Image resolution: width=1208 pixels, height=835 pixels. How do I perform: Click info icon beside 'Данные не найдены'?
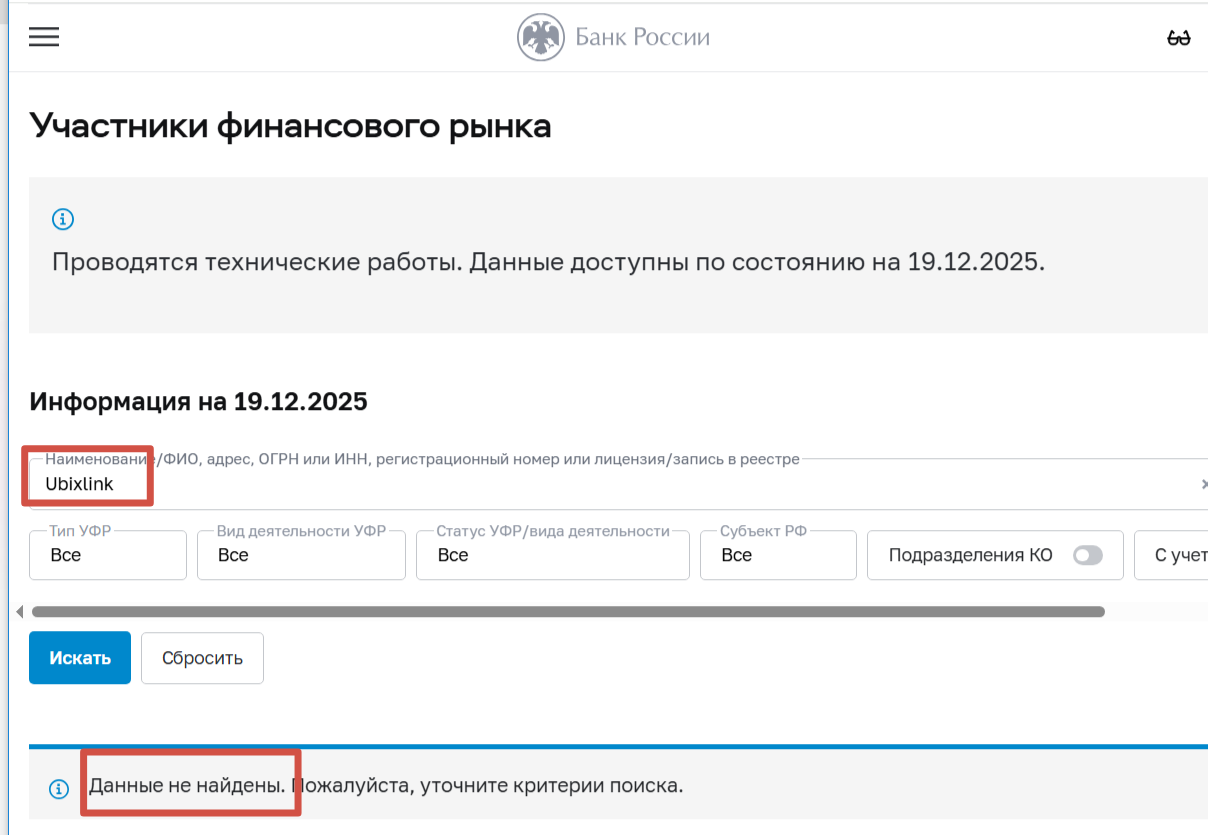59,788
